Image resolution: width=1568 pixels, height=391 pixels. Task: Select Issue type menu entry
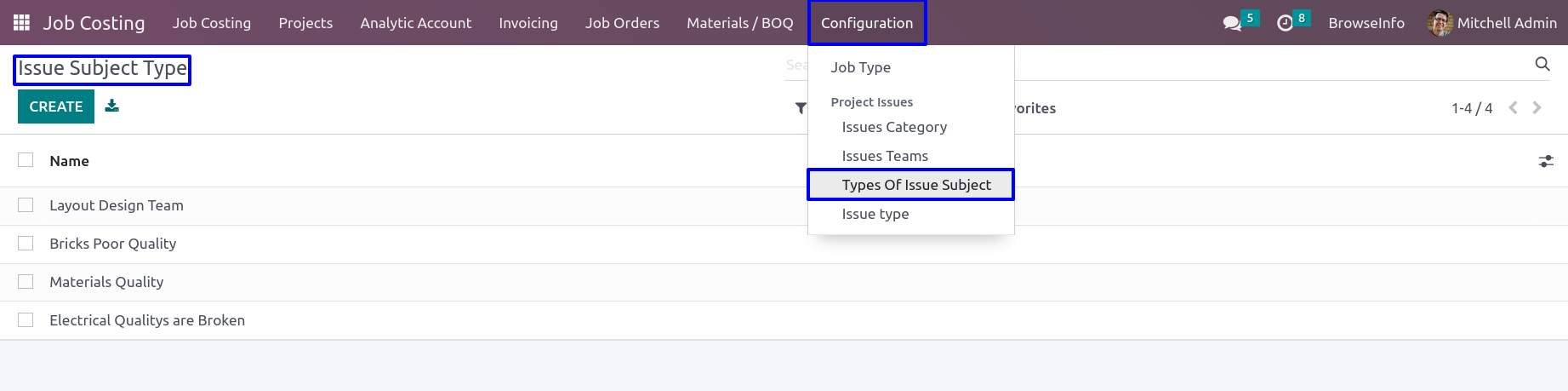(x=910, y=214)
